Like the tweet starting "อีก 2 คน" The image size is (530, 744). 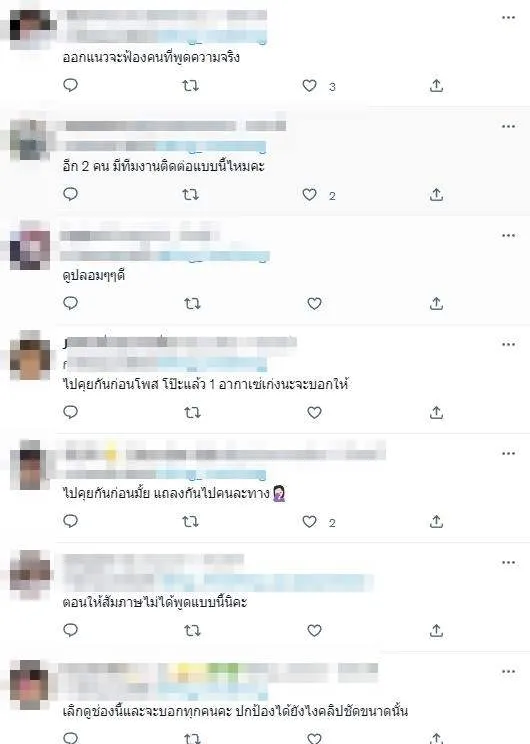[x=309, y=195]
